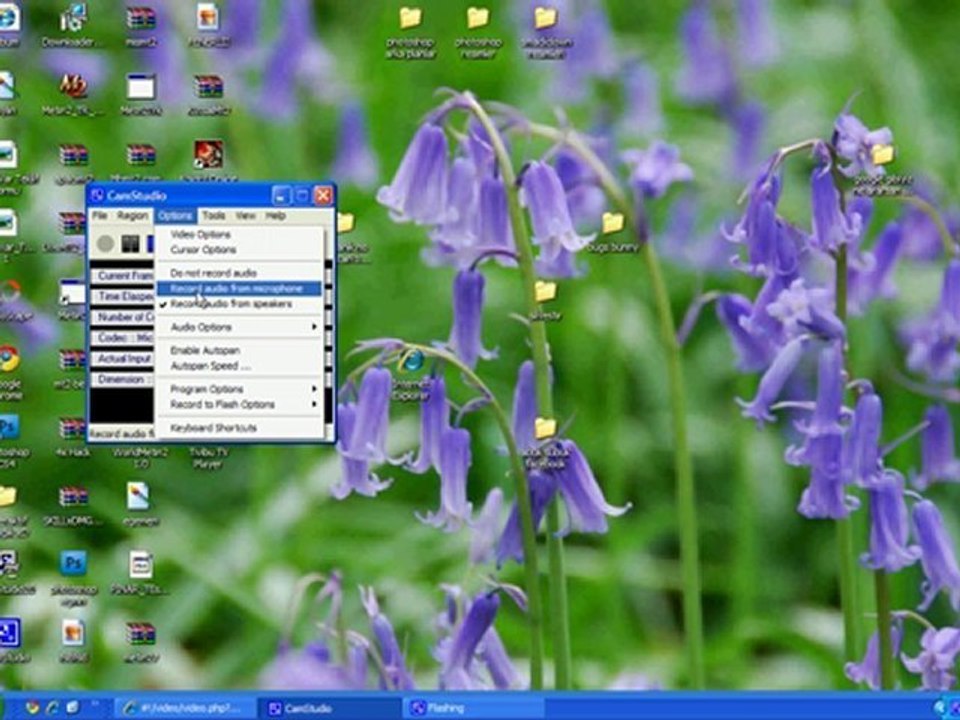Open the bugs bunny folder
The image size is (960, 720).
pyautogui.click(x=612, y=224)
